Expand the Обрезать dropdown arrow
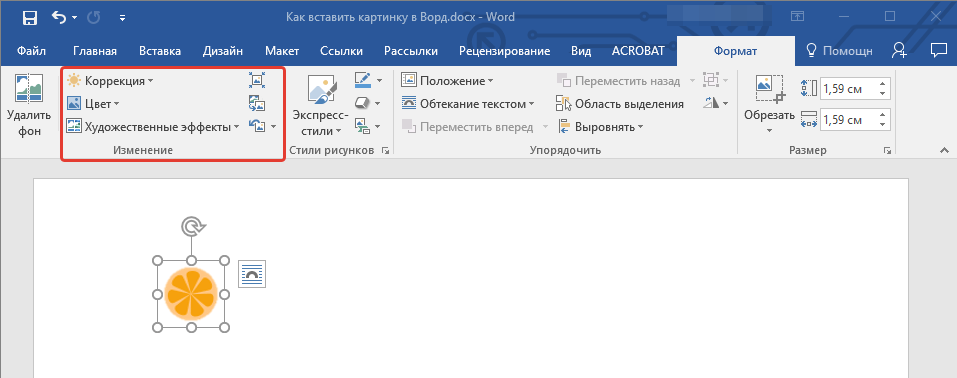 click(x=769, y=130)
